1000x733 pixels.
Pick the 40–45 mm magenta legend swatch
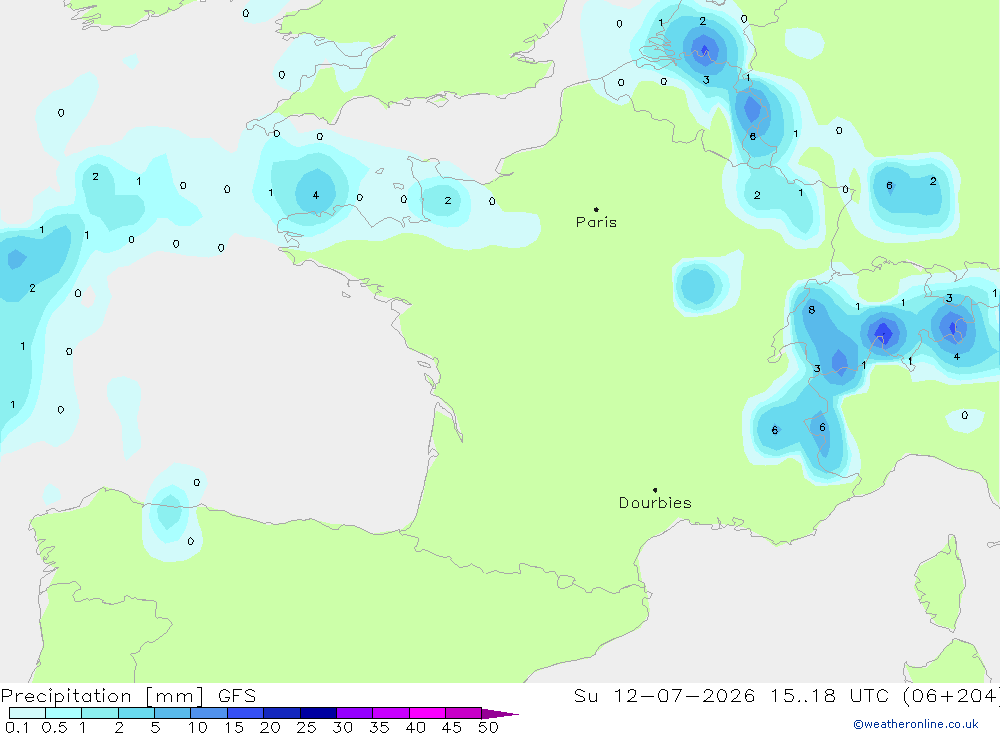coord(427,713)
